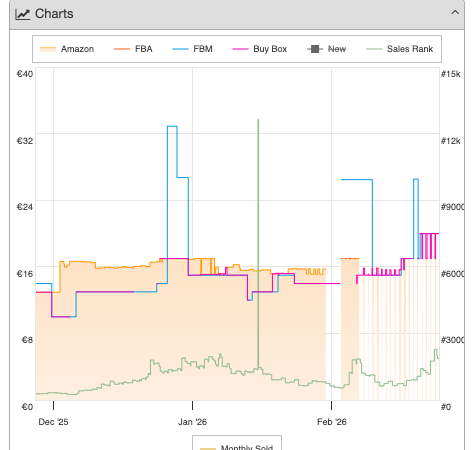Click the #0 rank axis label
The height and width of the screenshot is (450, 474).
coord(446,407)
